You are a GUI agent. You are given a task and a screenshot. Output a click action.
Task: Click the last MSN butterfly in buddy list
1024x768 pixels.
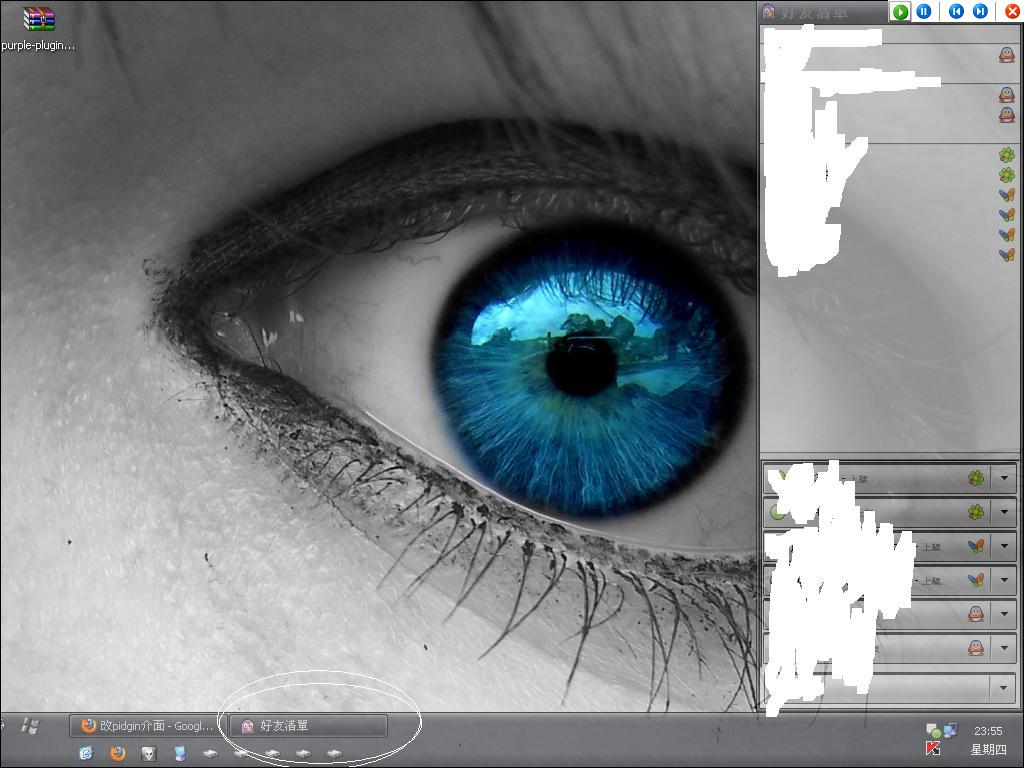(1006, 255)
